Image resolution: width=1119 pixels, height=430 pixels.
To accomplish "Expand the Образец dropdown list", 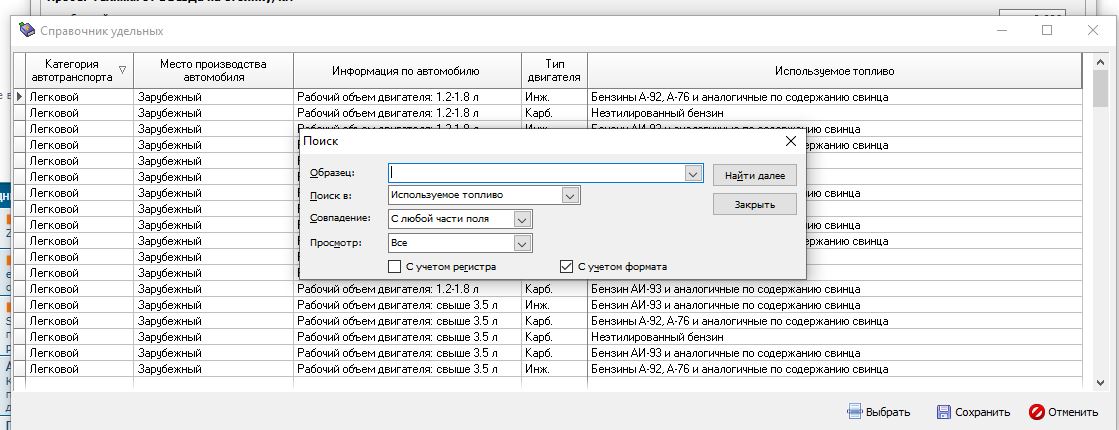I will pos(694,173).
